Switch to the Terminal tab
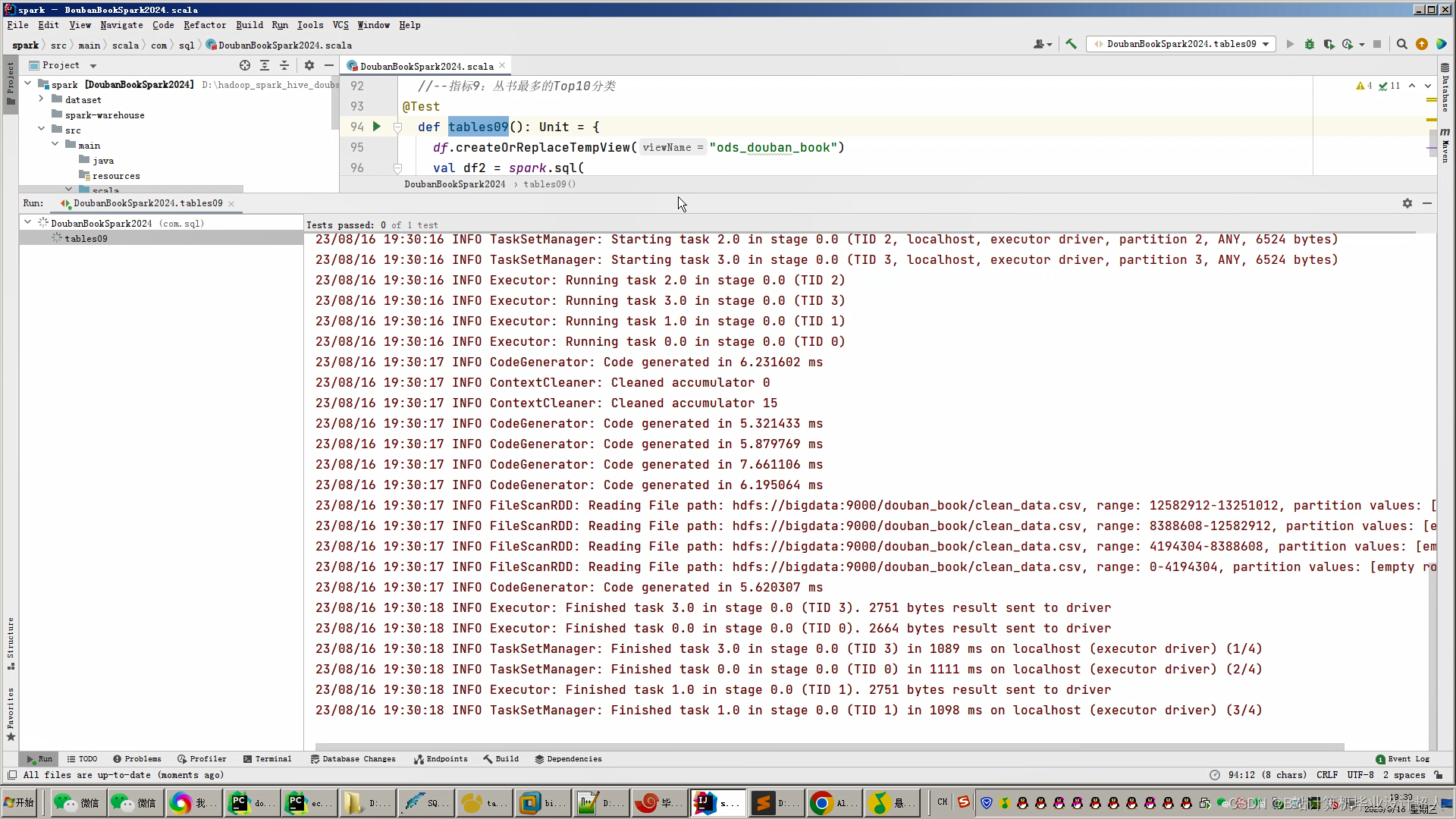 click(x=267, y=758)
